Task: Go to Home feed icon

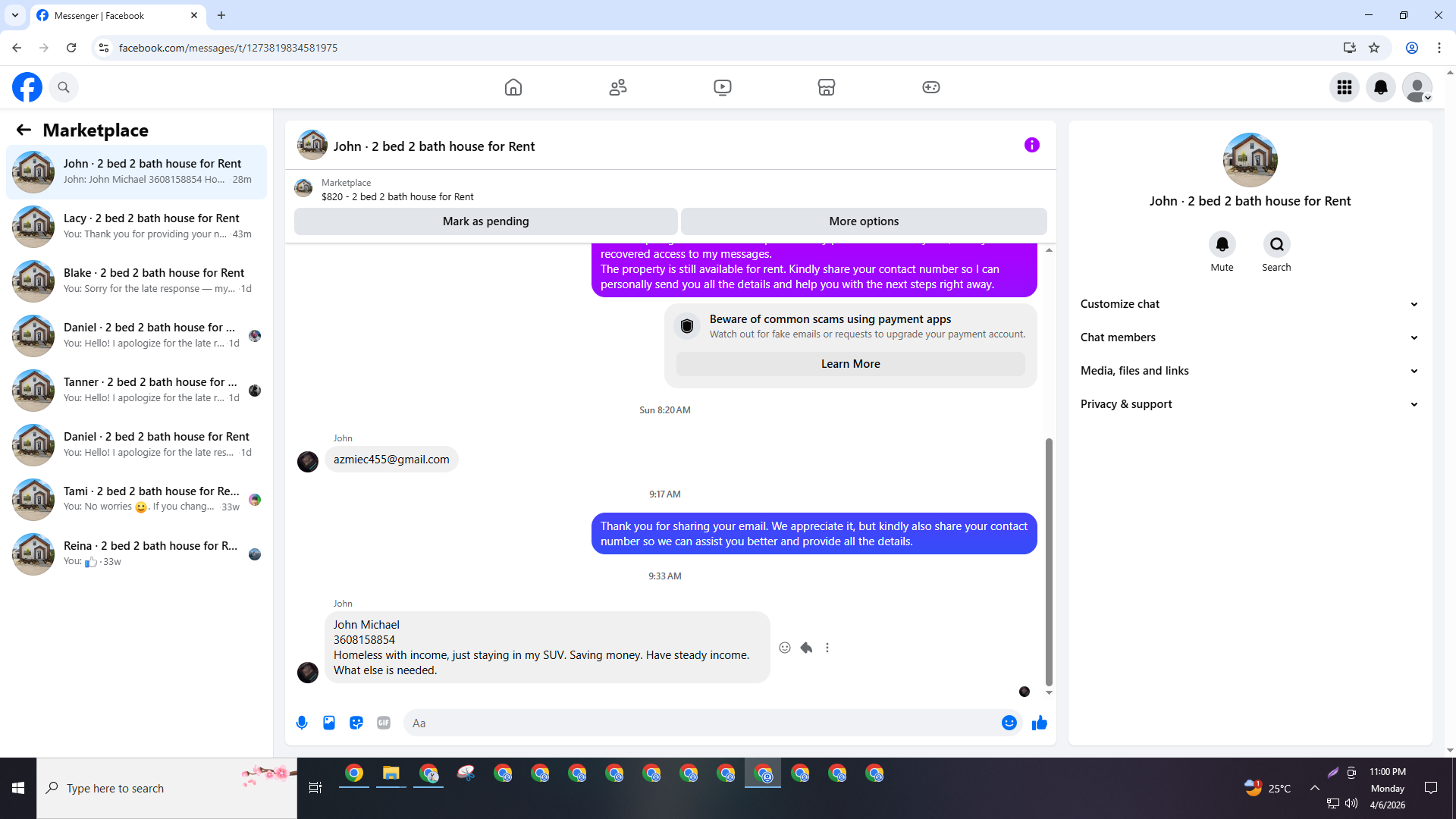Action: coord(513,87)
